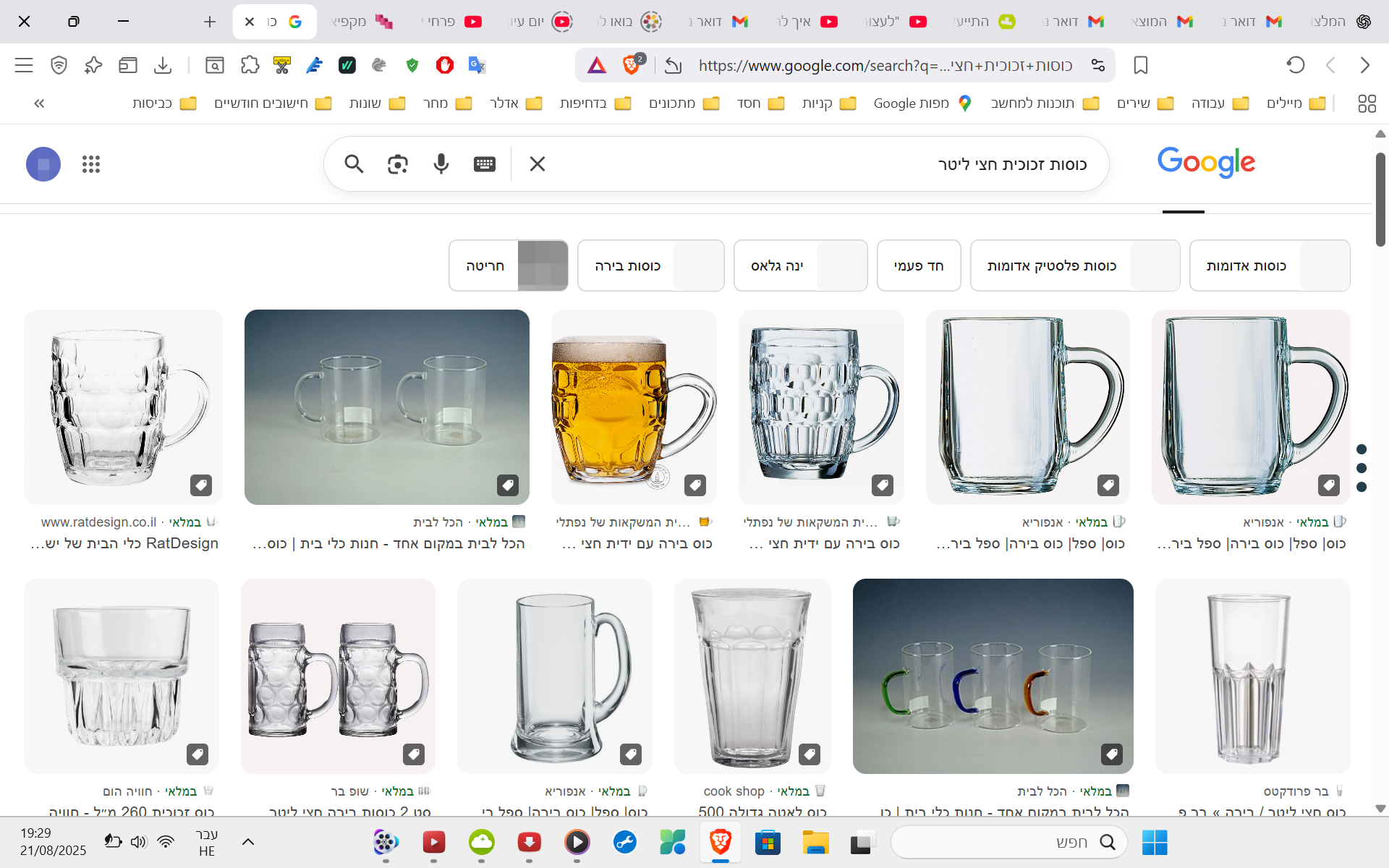Start voice search with microphone icon
Image resolution: width=1389 pixels, height=868 pixels.
441,164
